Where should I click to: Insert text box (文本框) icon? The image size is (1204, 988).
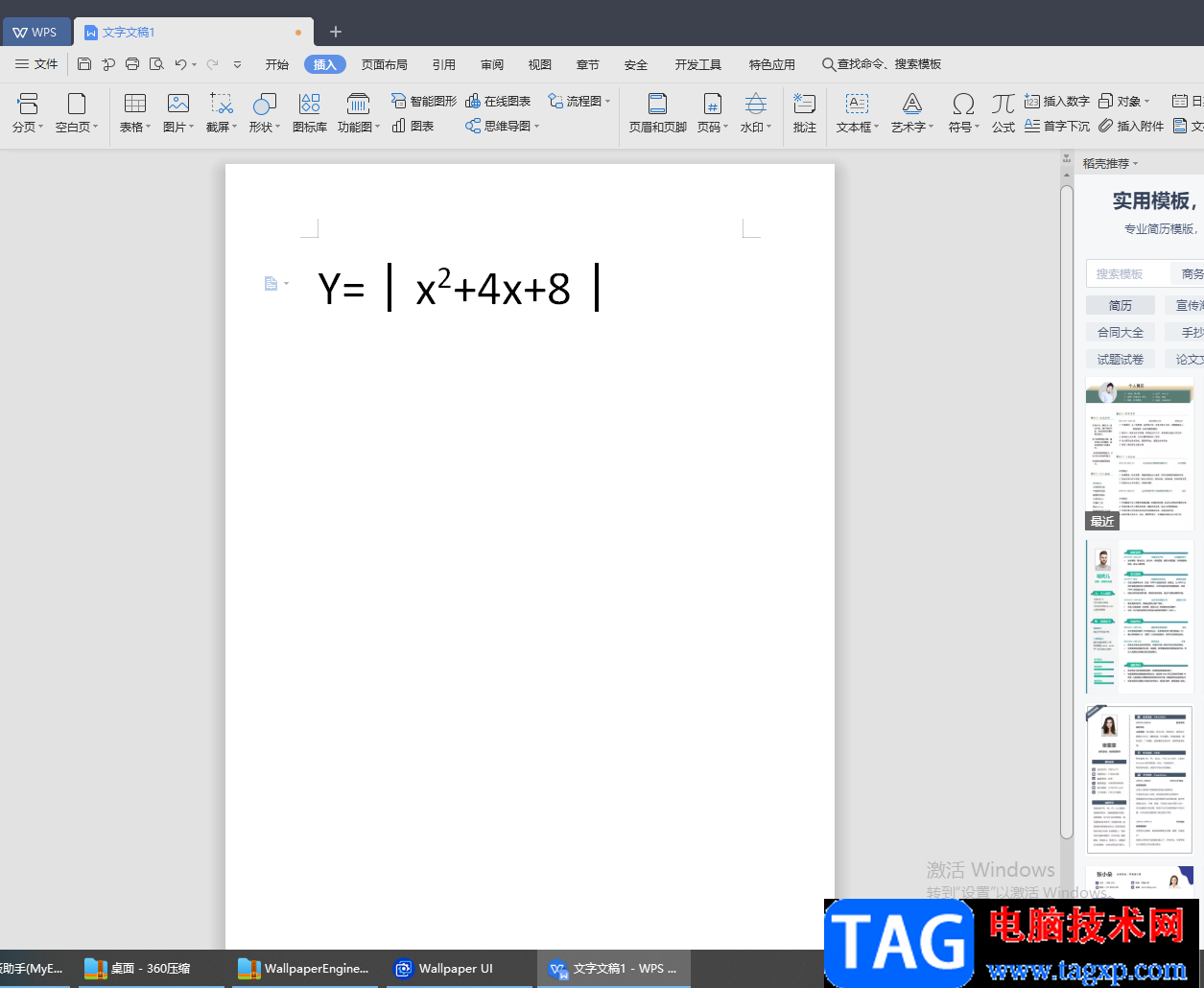click(x=857, y=103)
